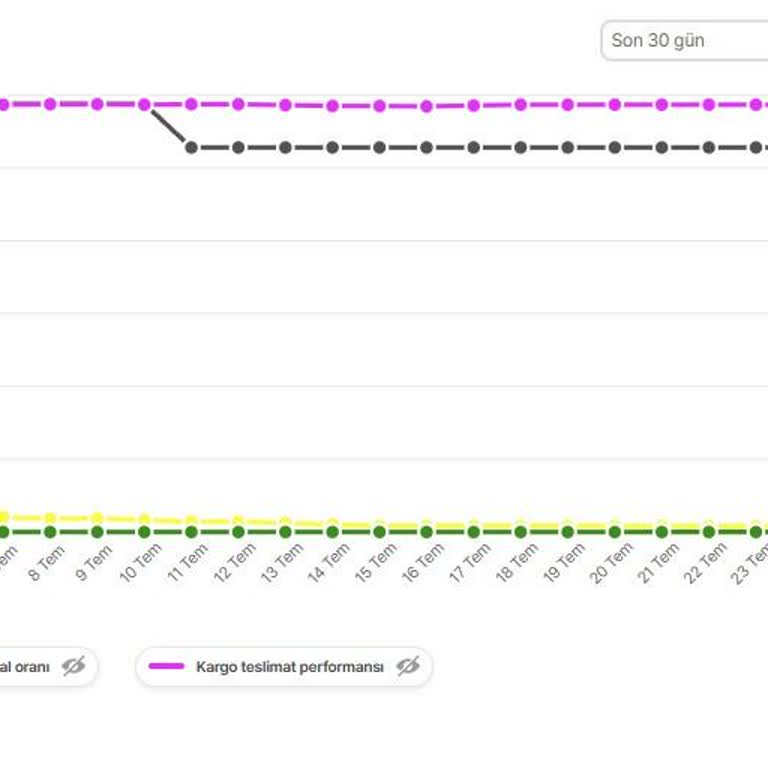Click the gray data point at 11 Tem
The height and width of the screenshot is (768, 768).
191,147
